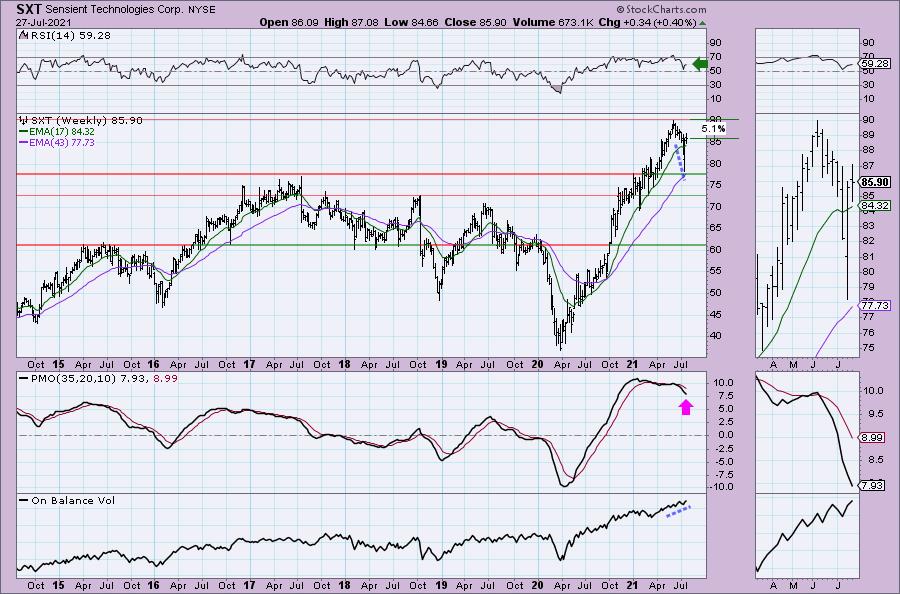Click the Chg +0.34 (+0.40%) value

tap(647, 22)
